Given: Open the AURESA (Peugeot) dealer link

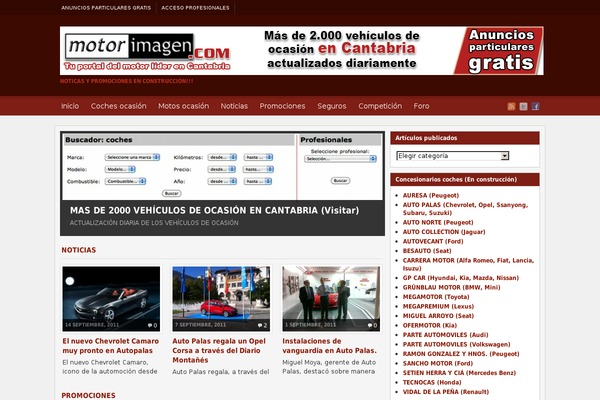Looking at the screenshot, I should (x=430, y=195).
